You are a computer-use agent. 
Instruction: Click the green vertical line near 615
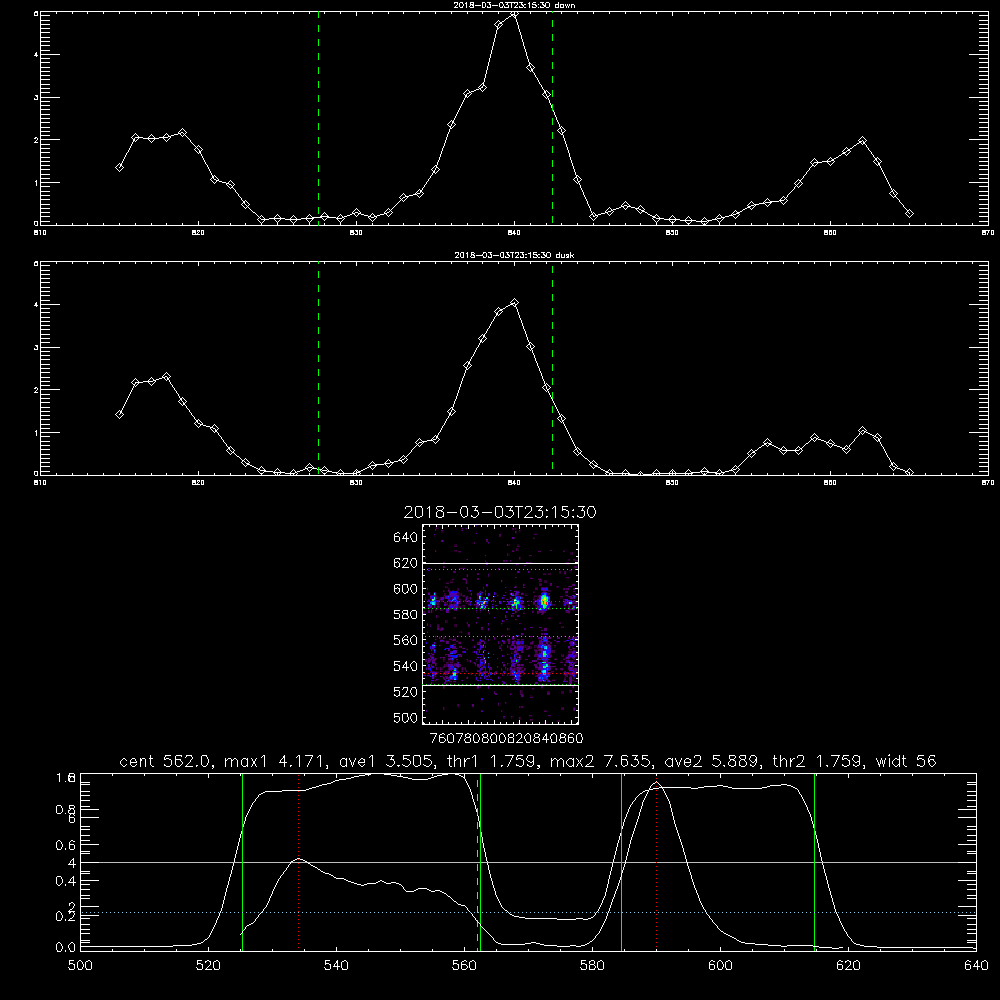tap(814, 863)
